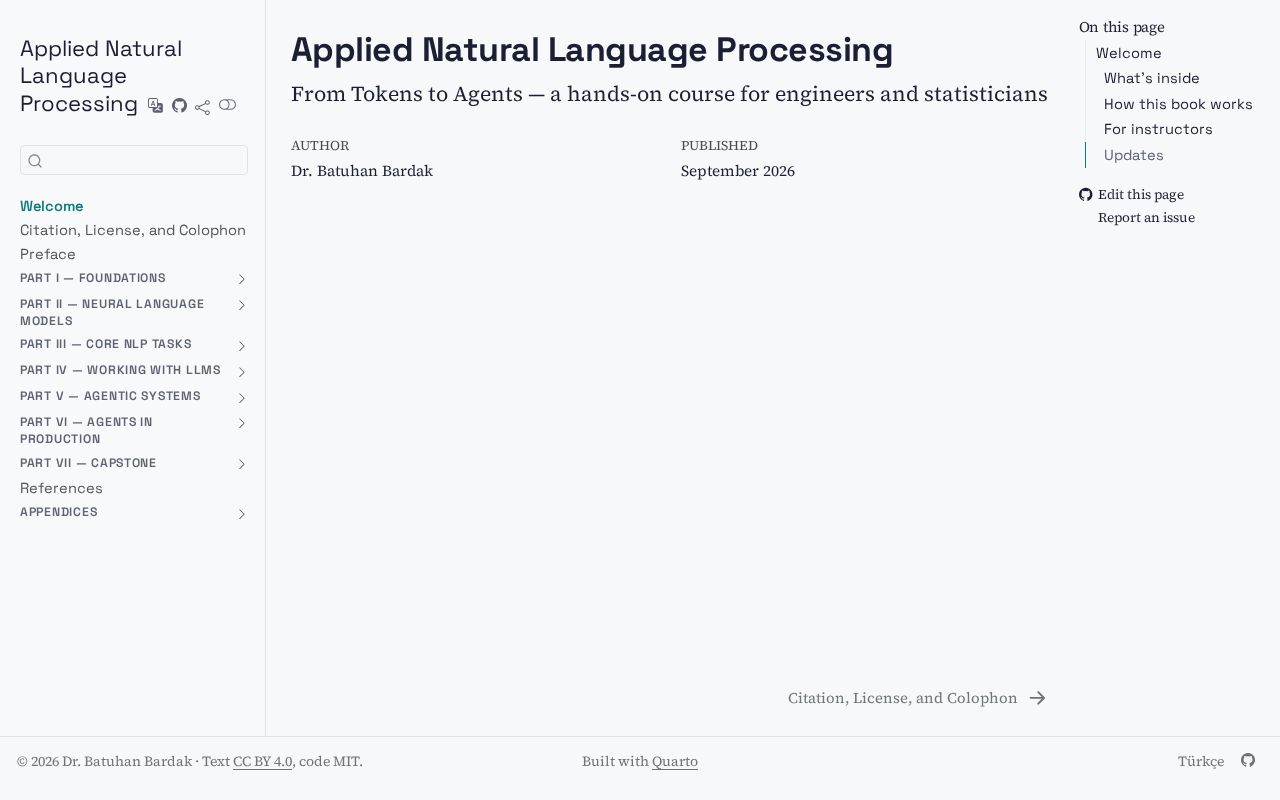Jump to How this book works section
Viewport: 1280px width, 800px height.
click(1178, 104)
